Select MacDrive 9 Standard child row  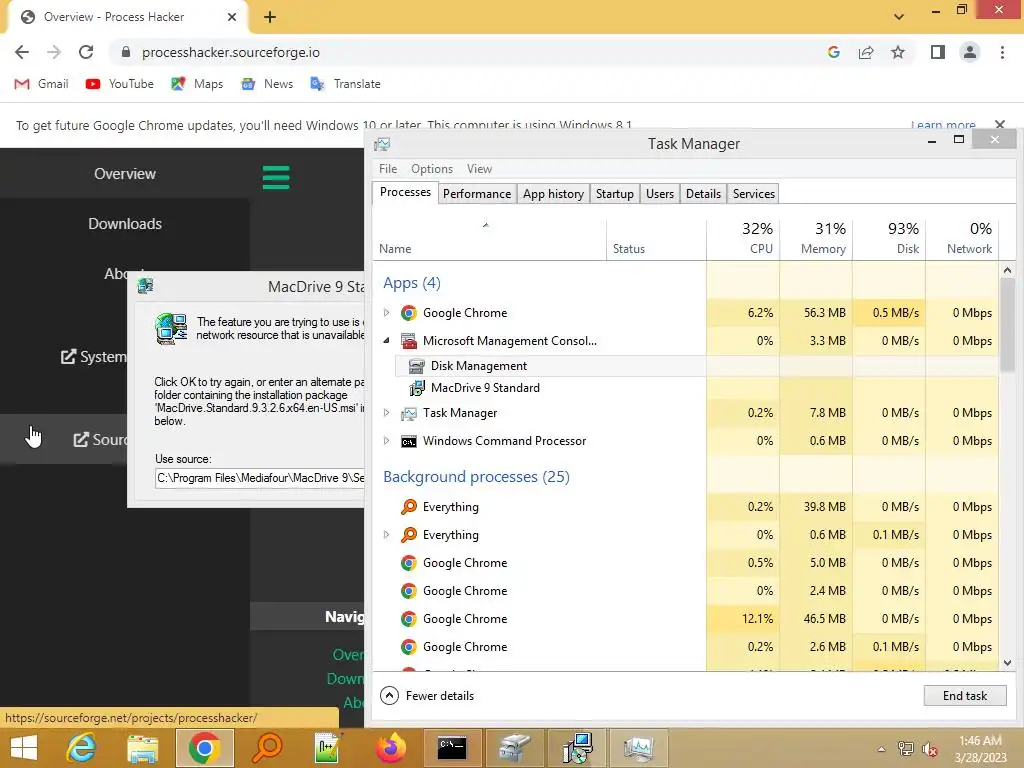tap(551, 388)
